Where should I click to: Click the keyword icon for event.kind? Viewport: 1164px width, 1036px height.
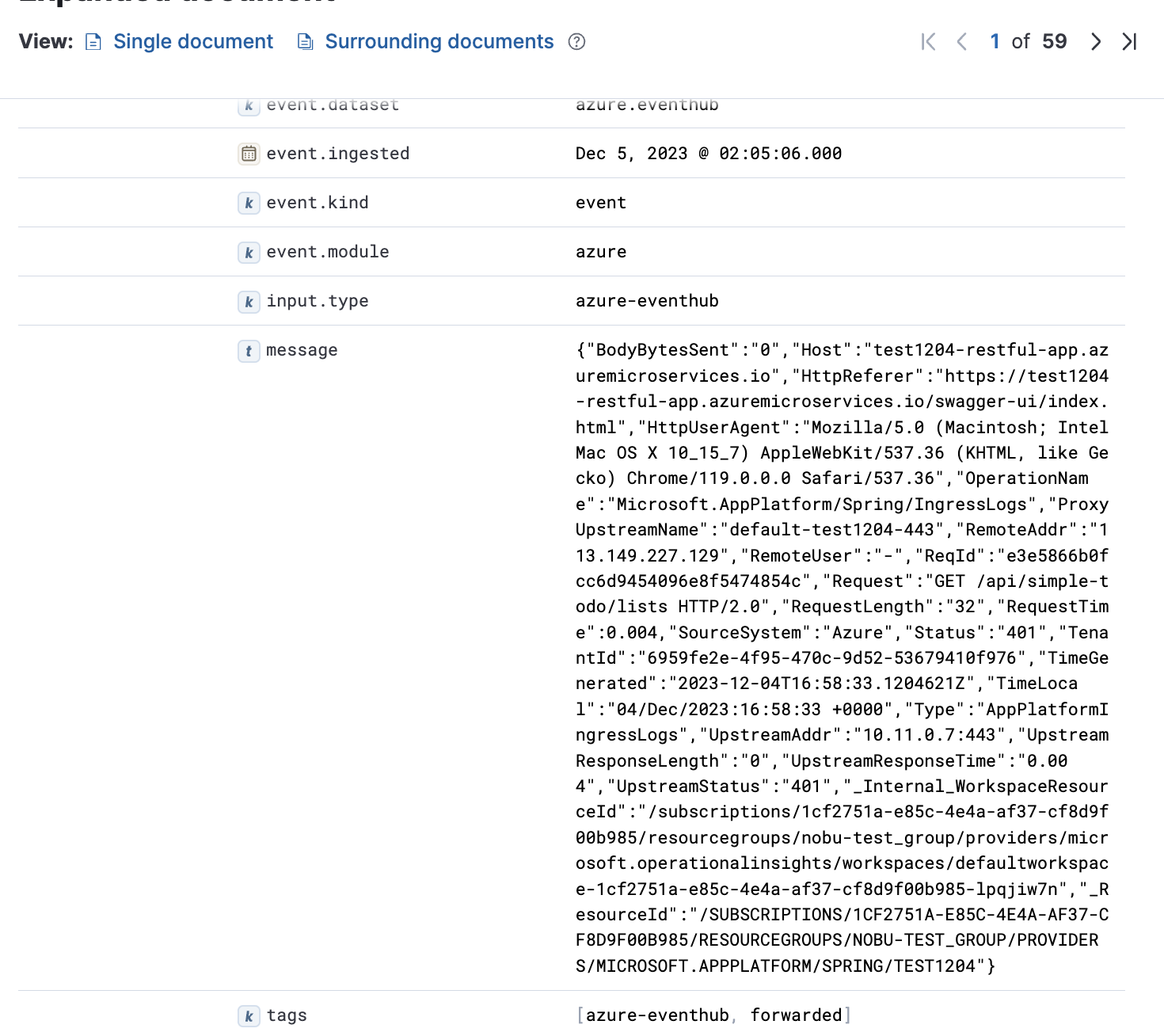pyautogui.click(x=249, y=203)
